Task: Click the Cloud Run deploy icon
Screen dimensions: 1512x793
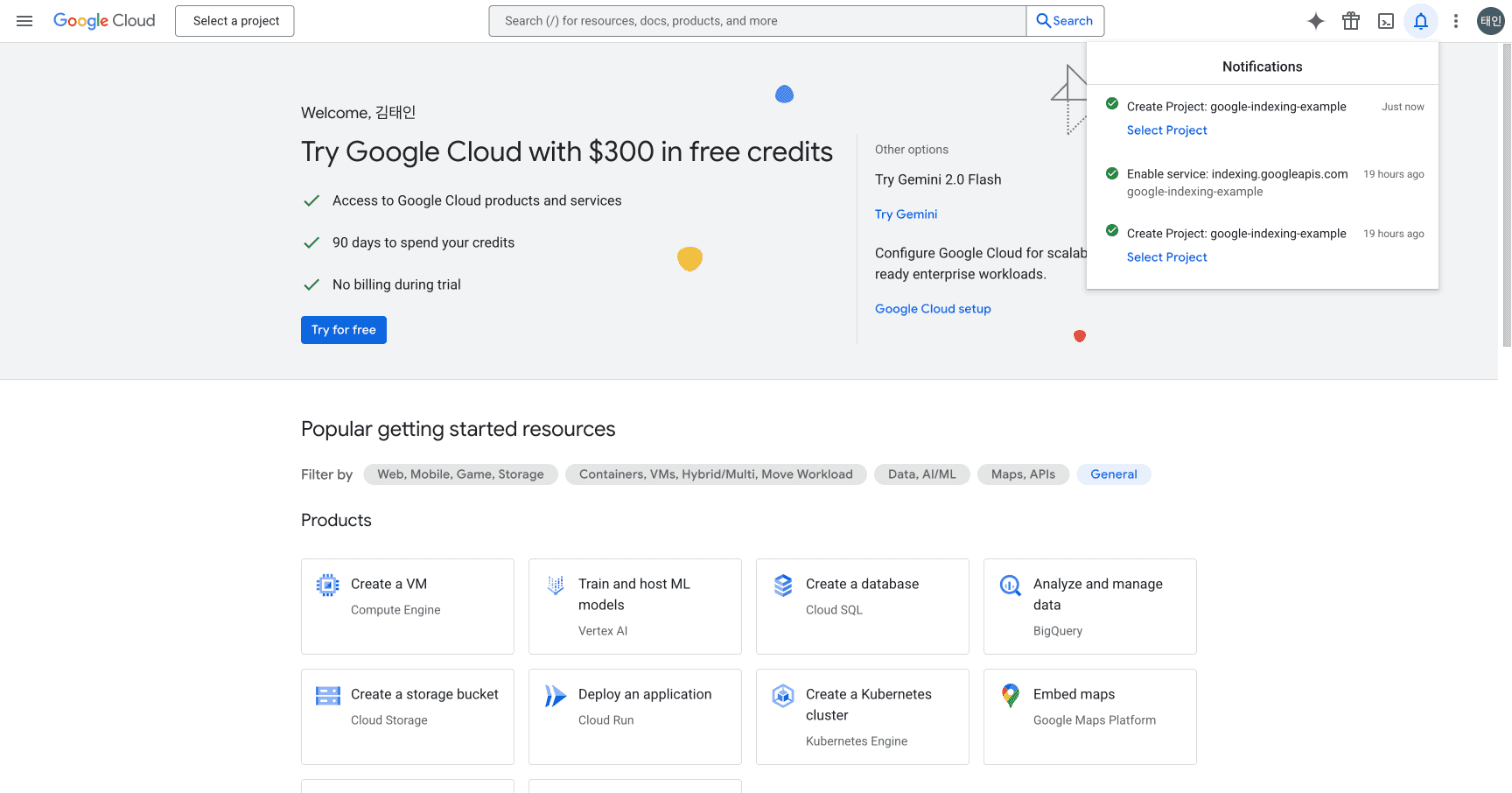Action: point(555,696)
